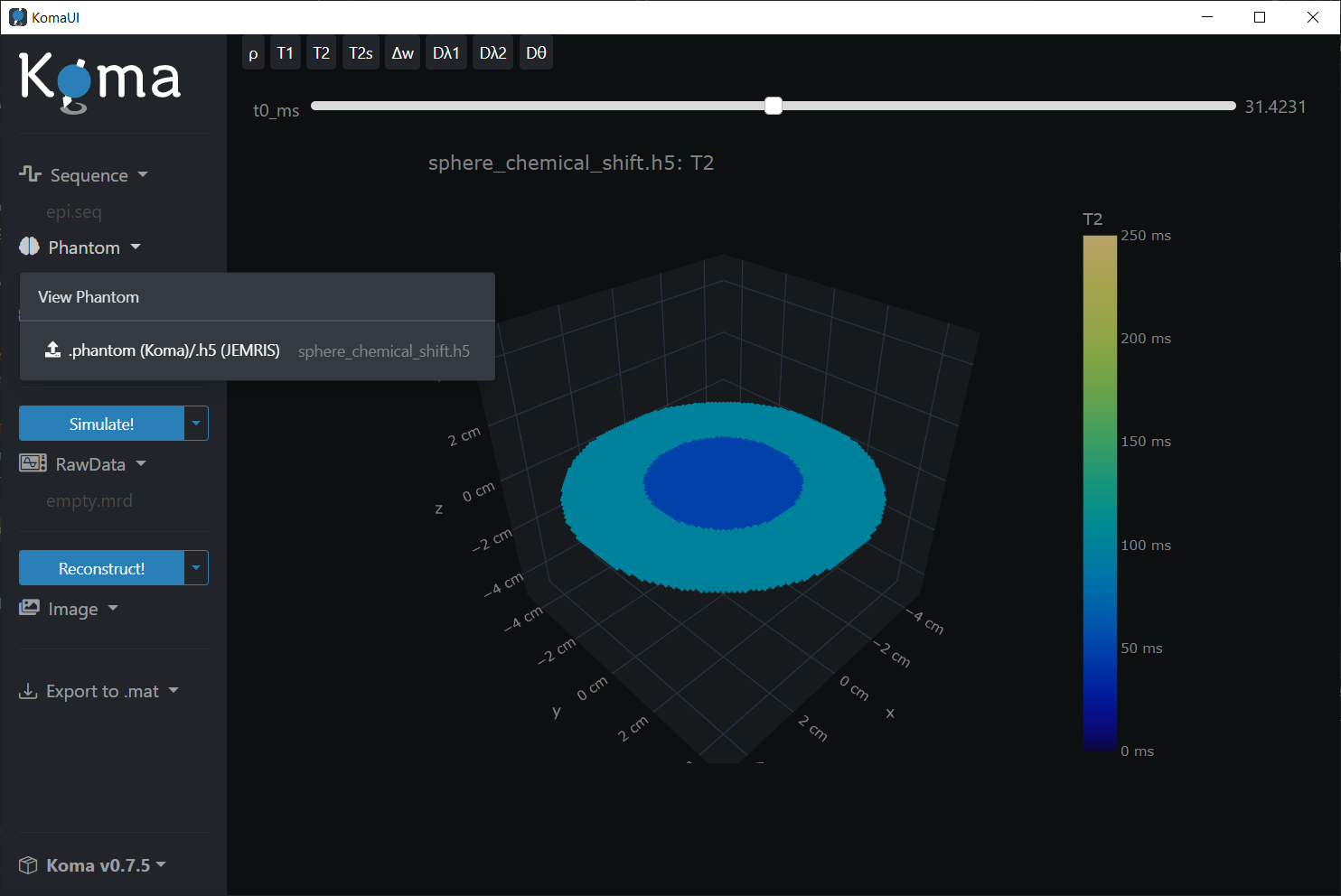Show the ρ proton density map
The height and width of the screenshot is (896, 1341).
click(x=253, y=53)
